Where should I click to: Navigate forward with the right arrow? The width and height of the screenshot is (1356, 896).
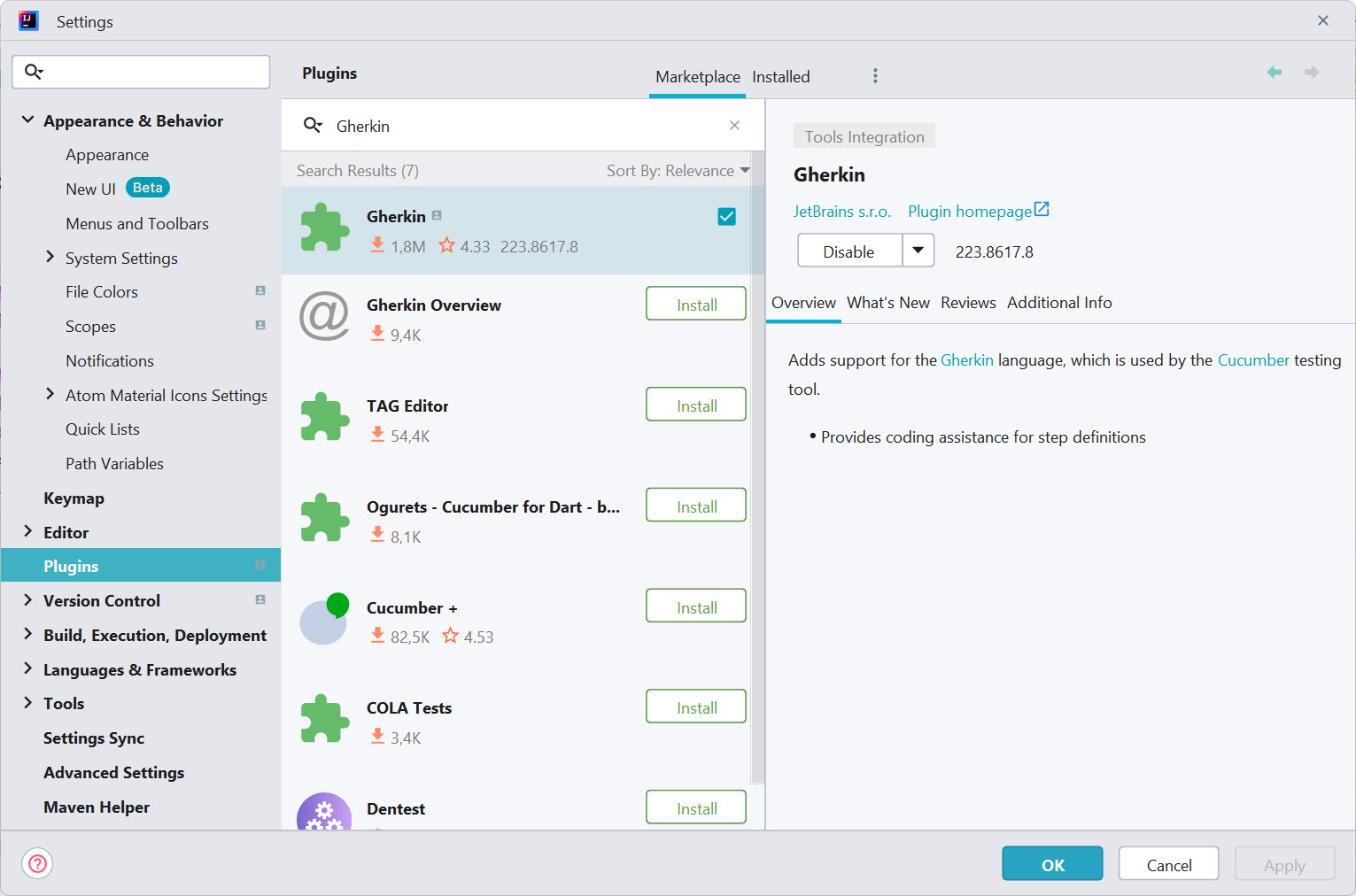point(1312,73)
